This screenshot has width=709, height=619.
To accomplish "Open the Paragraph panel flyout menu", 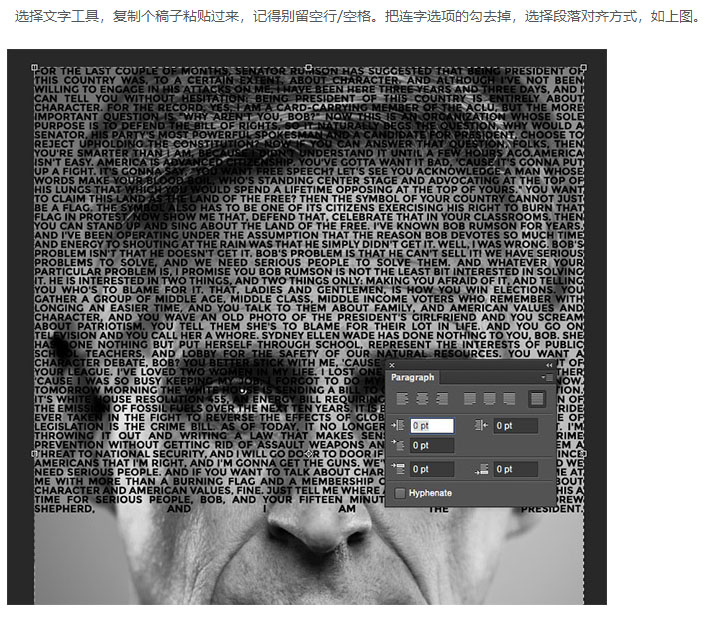I will coord(547,378).
